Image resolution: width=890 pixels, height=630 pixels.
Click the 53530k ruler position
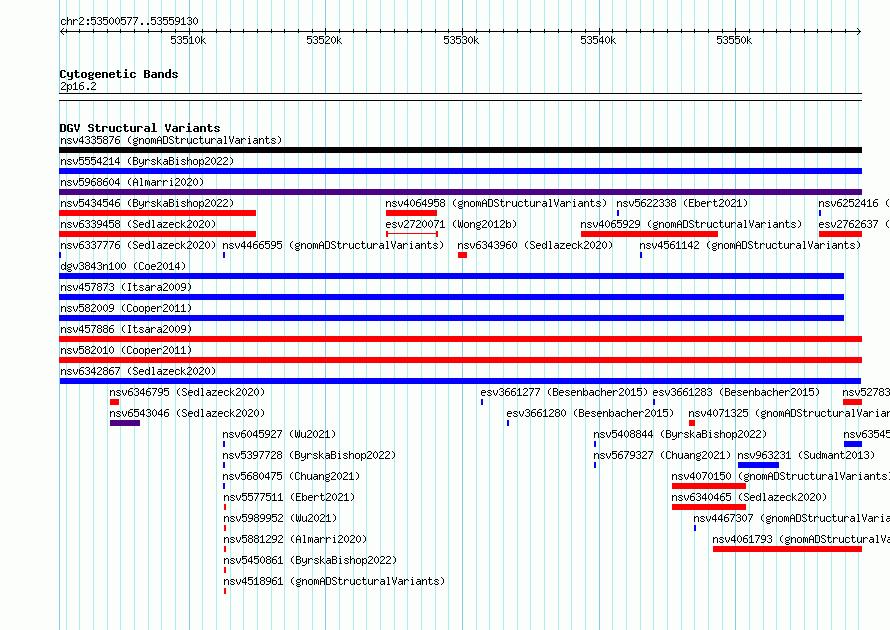(461, 40)
